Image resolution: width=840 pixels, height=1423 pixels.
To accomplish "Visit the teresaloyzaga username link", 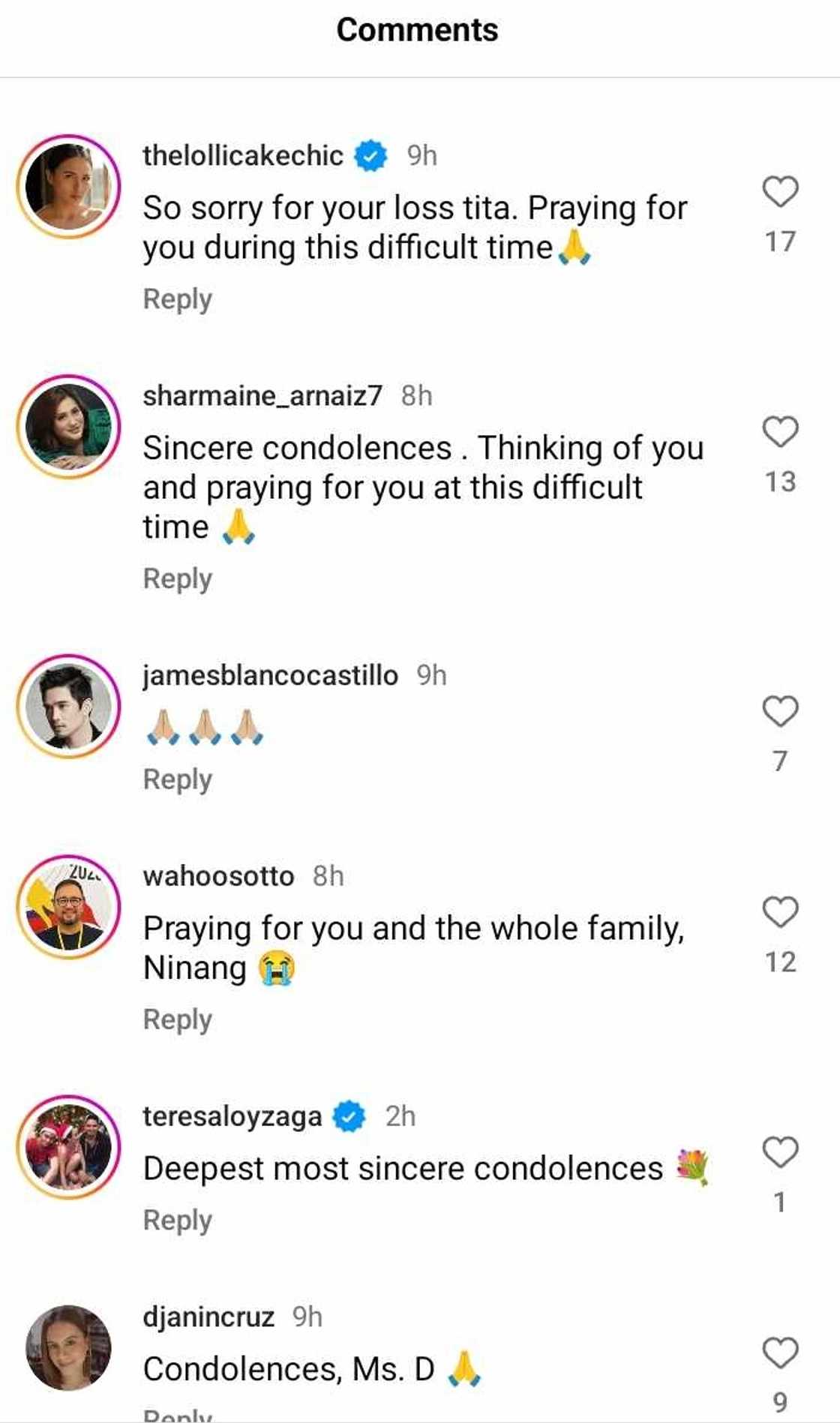I will point(232,1116).
